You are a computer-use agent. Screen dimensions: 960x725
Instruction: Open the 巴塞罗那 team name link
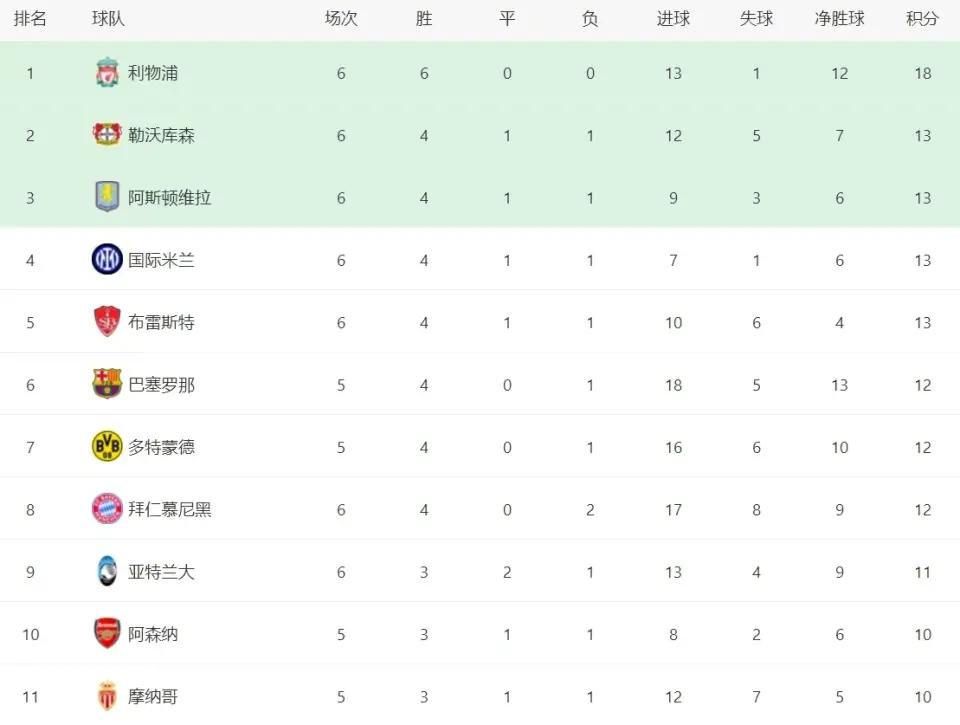(x=162, y=385)
